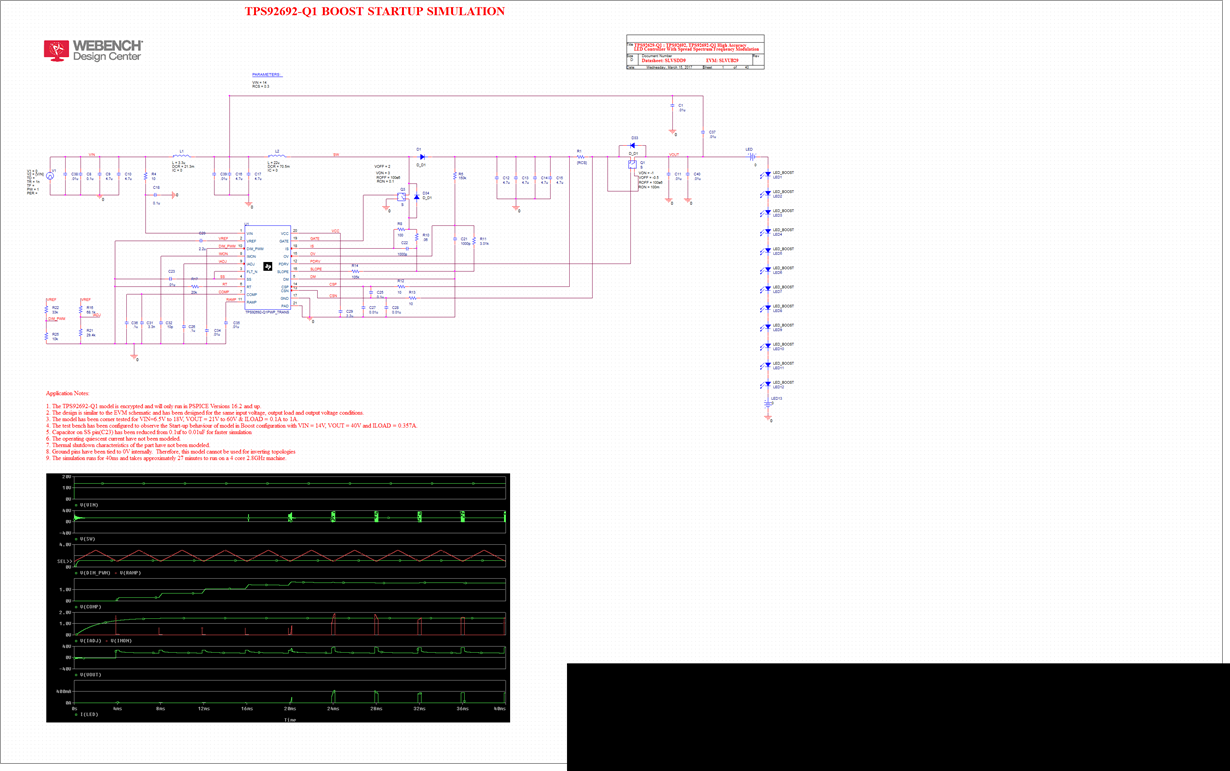The image size is (1230, 771).
Task: Select resistor R22 on the VREF divider
Action: (47, 311)
